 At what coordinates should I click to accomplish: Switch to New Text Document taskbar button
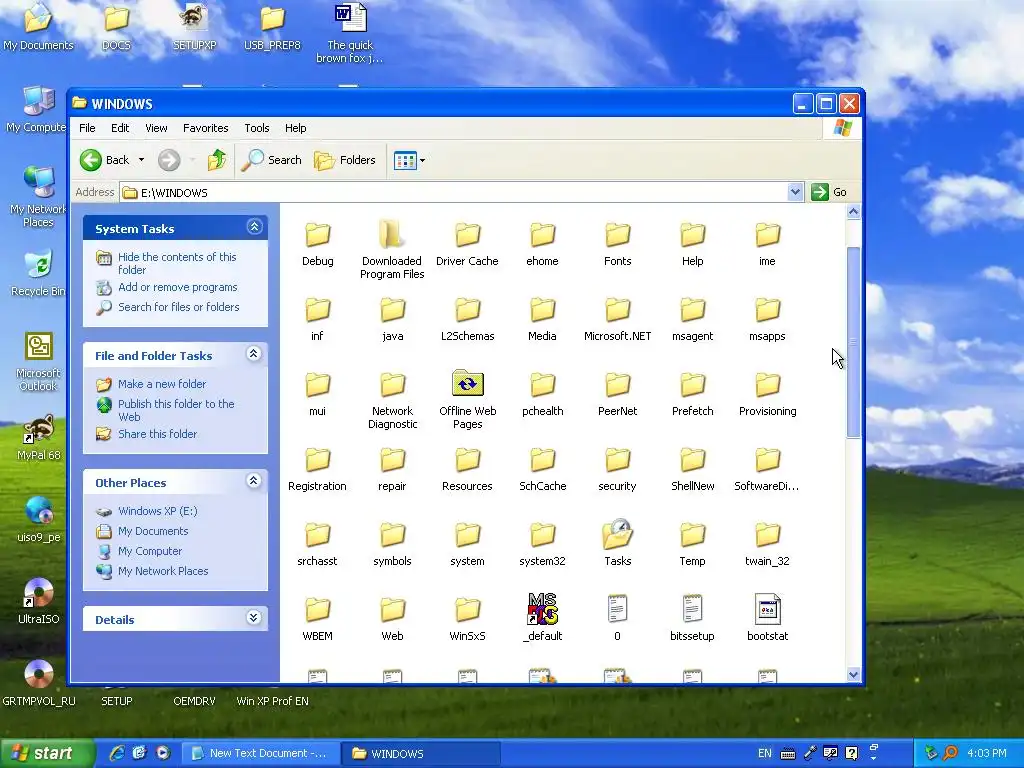pyautogui.click(x=260, y=754)
